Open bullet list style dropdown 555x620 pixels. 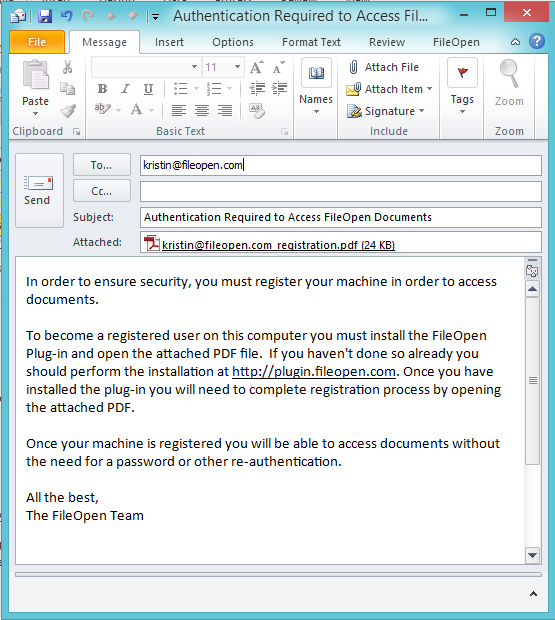(x=196, y=89)
